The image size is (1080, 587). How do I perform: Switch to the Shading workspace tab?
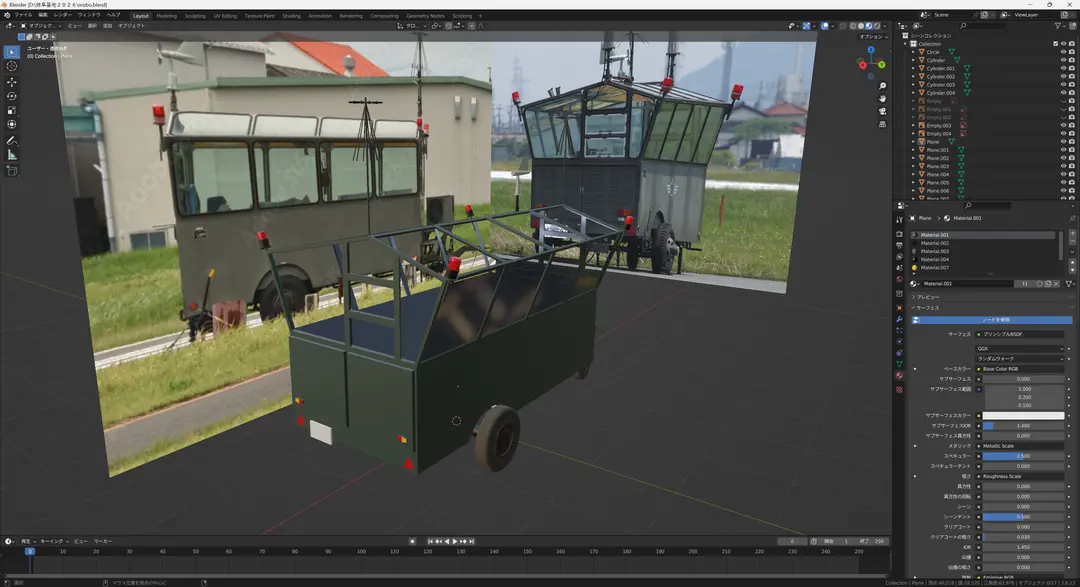pyautogui.click(x=291, y=16)
